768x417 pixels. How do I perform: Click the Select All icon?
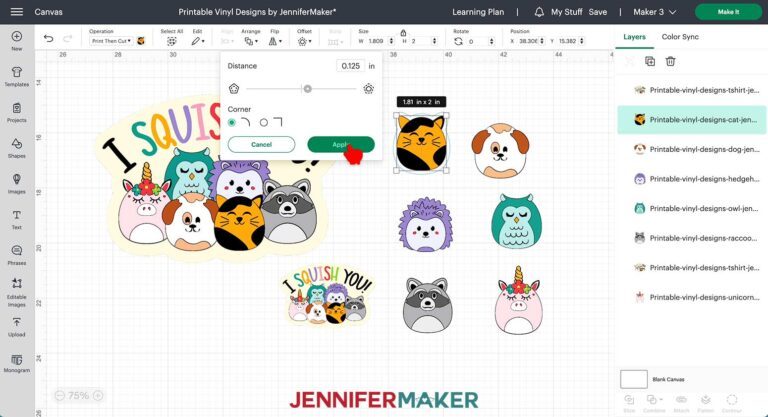171,42
